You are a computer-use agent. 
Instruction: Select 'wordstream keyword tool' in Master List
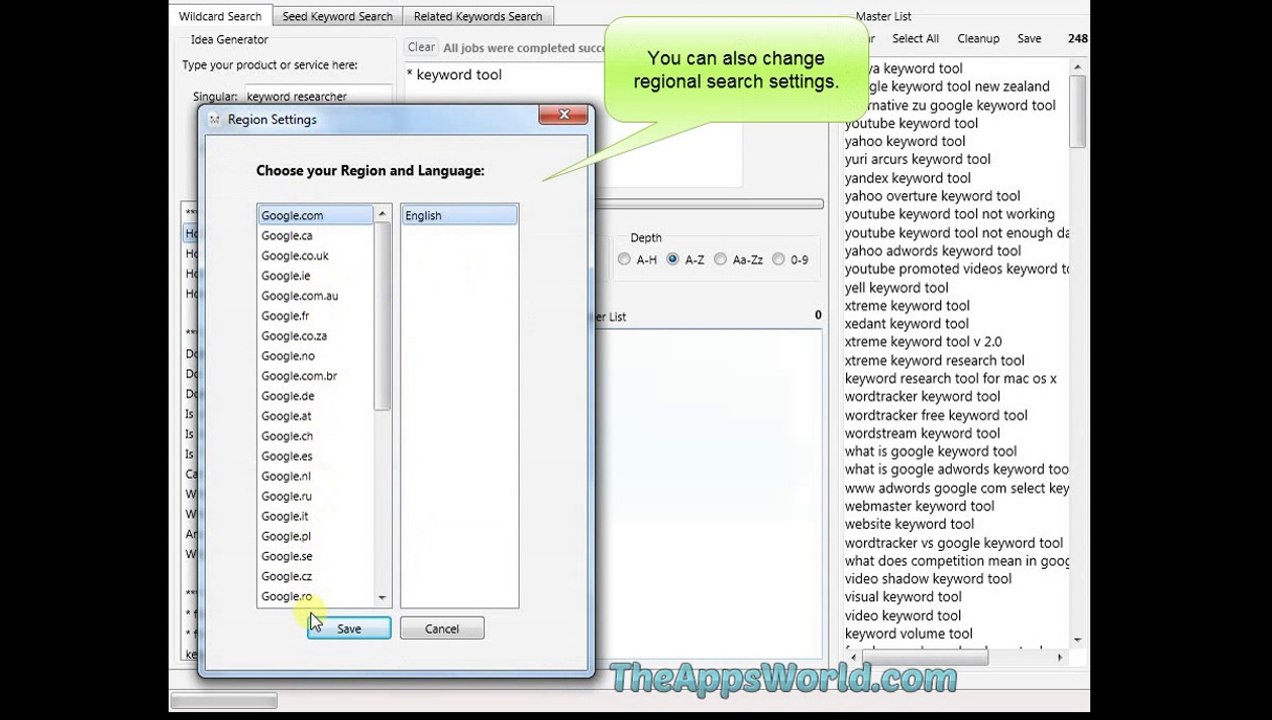(922, 433)
